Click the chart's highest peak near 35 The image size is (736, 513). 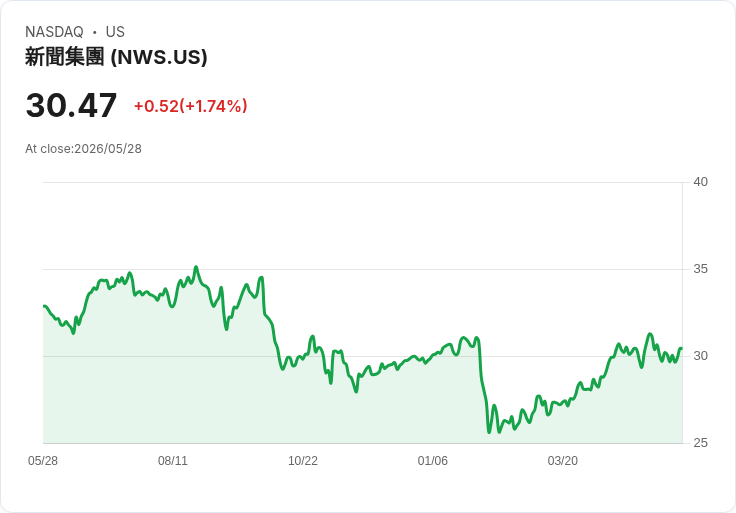point(196,267)
